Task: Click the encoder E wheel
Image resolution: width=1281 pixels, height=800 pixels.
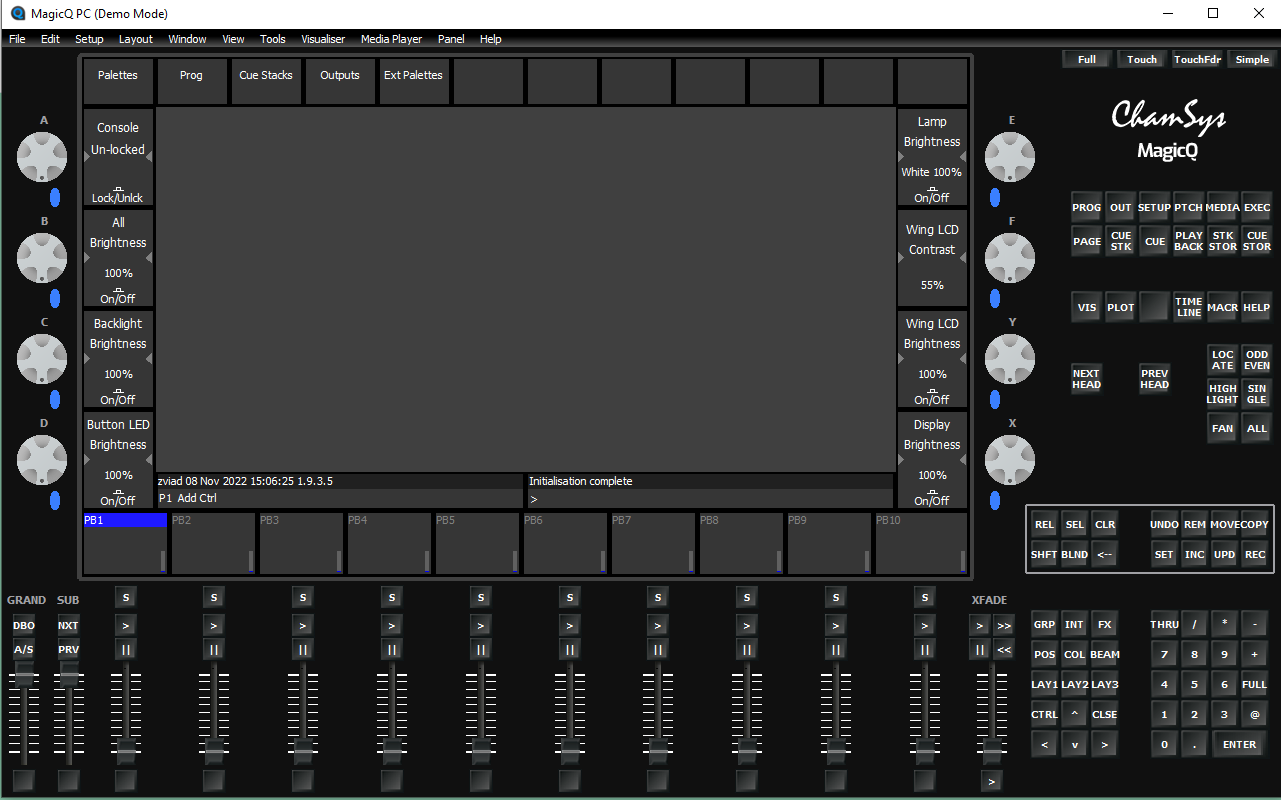Action: (1010, 157)
